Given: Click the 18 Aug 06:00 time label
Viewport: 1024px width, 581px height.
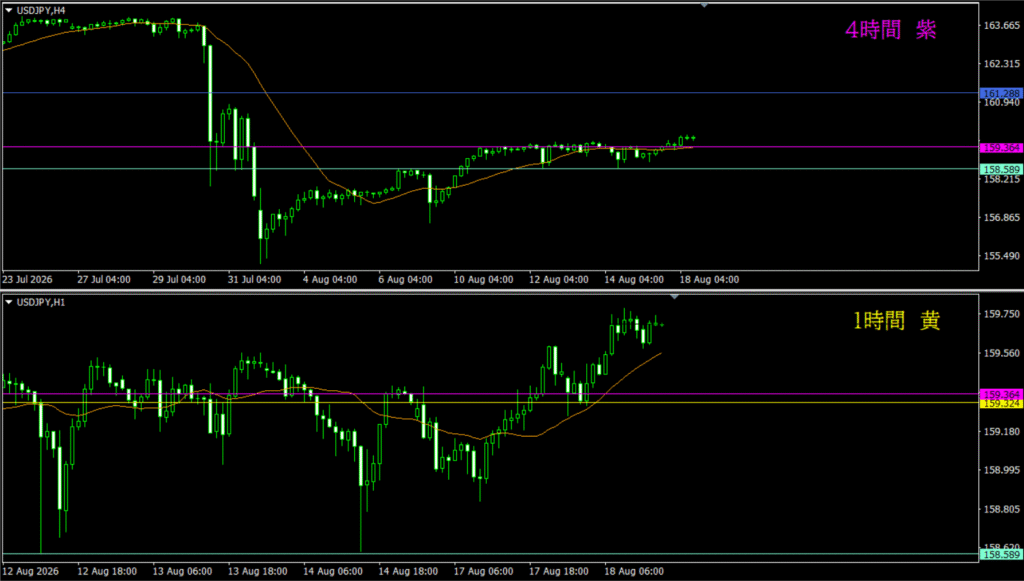Looking at the screenshot, I should click(x=634, y=571).
